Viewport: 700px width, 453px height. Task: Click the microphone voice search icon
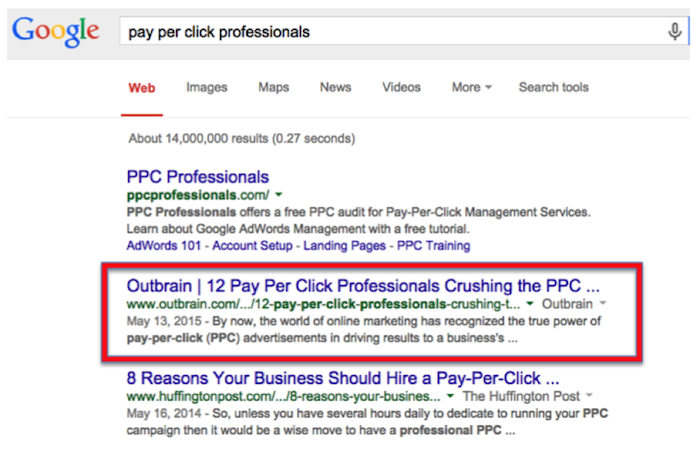click(675, 31)
